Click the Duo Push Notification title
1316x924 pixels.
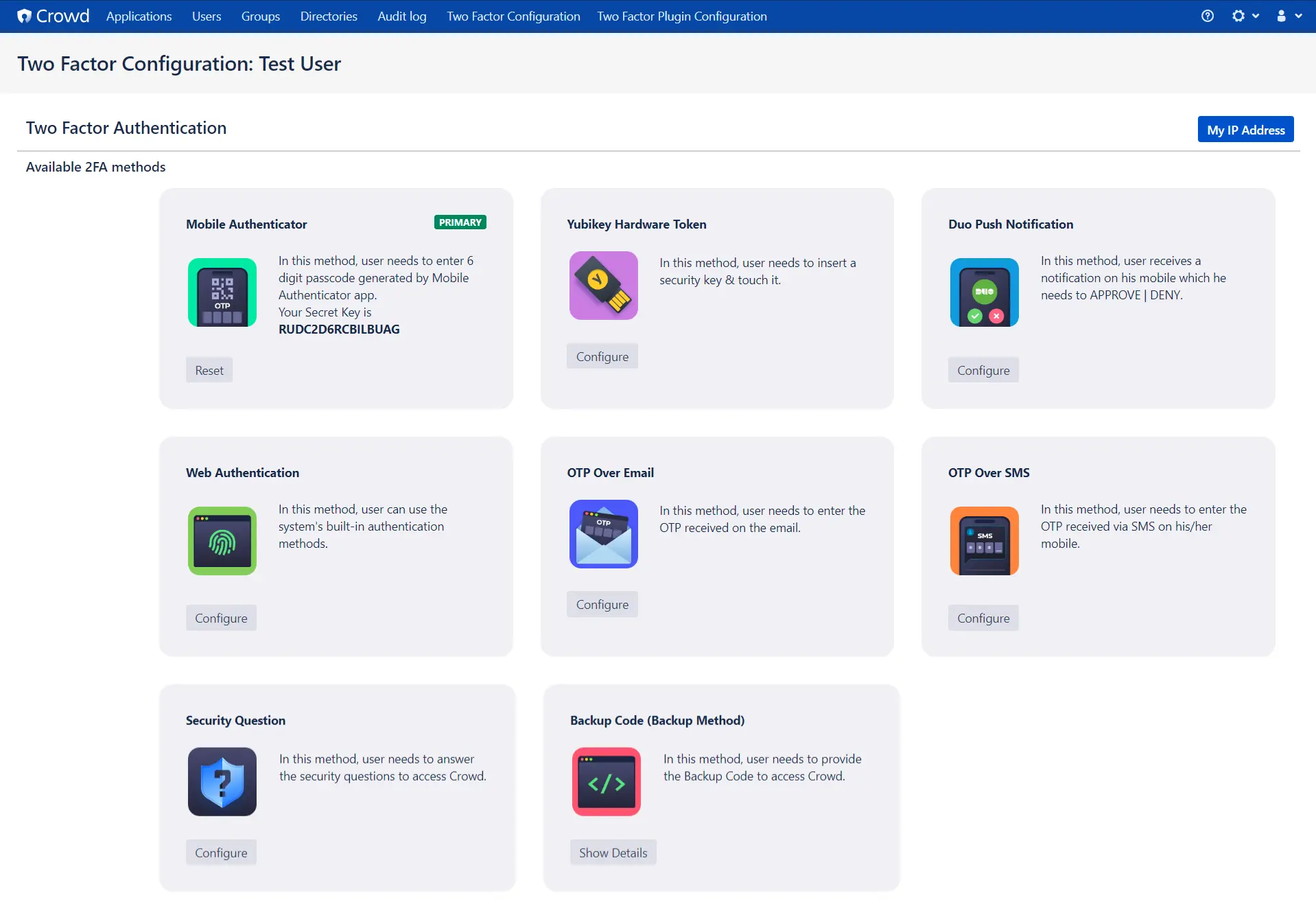pos(1011,224)
